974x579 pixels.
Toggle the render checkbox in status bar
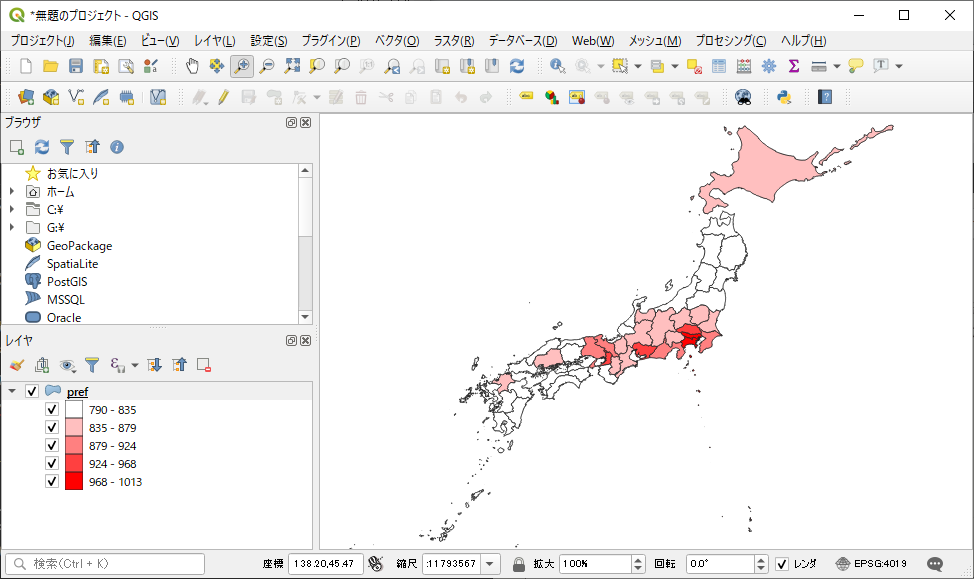[782, 564]
